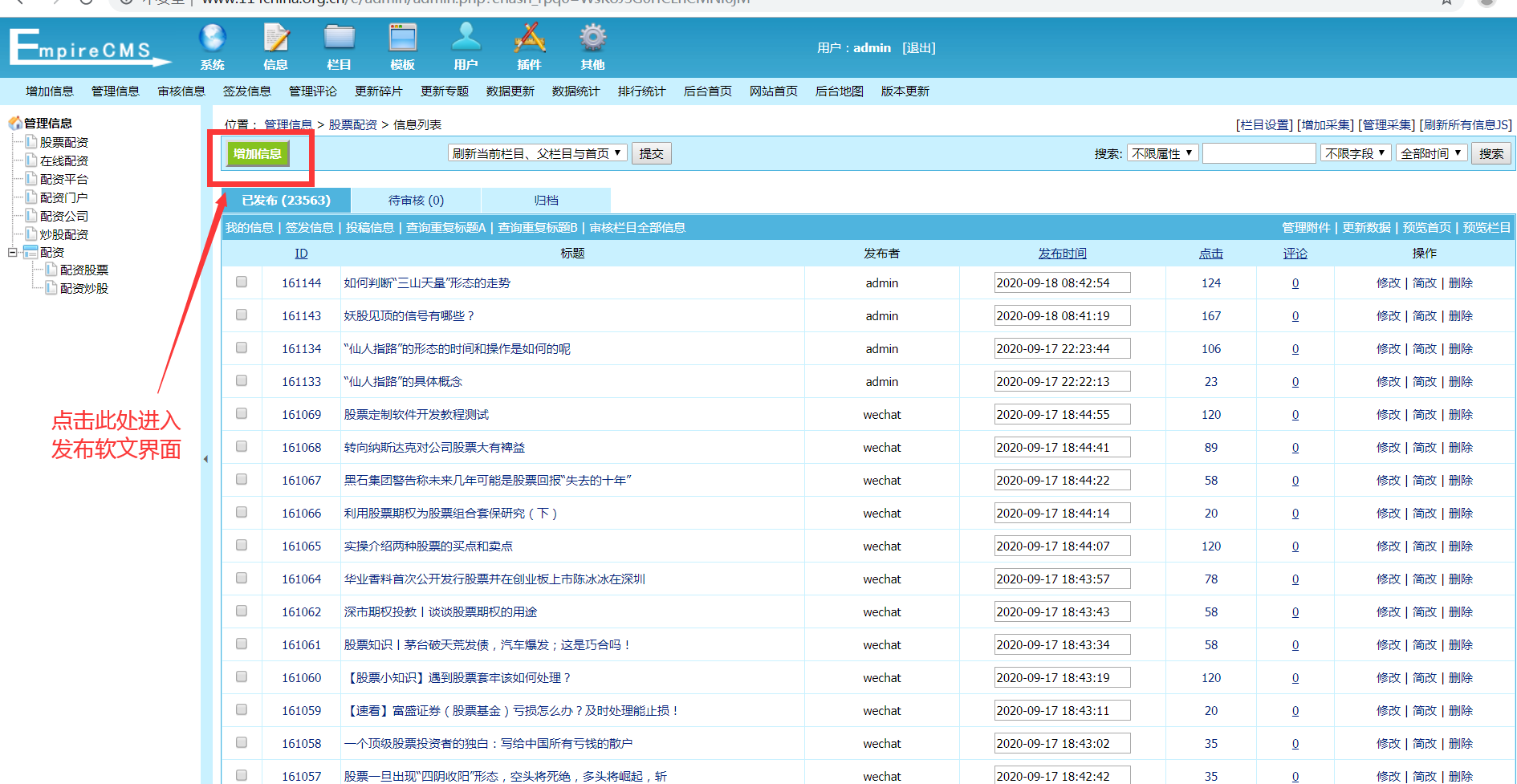This screenshot has width=1517, height=784.
Task: Sort the list by ID column
Action: (302, 254)
